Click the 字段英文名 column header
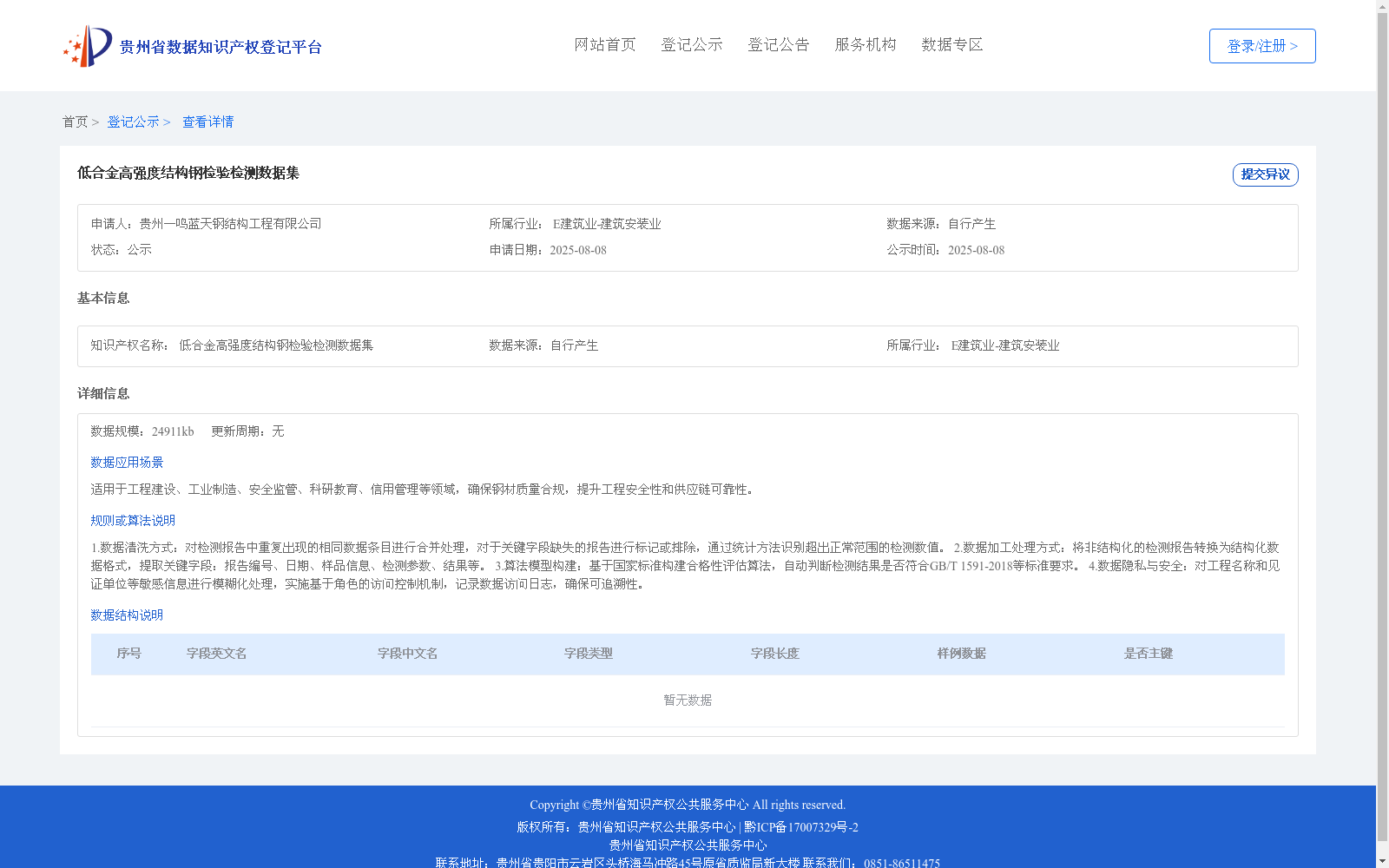 point(217,654)
